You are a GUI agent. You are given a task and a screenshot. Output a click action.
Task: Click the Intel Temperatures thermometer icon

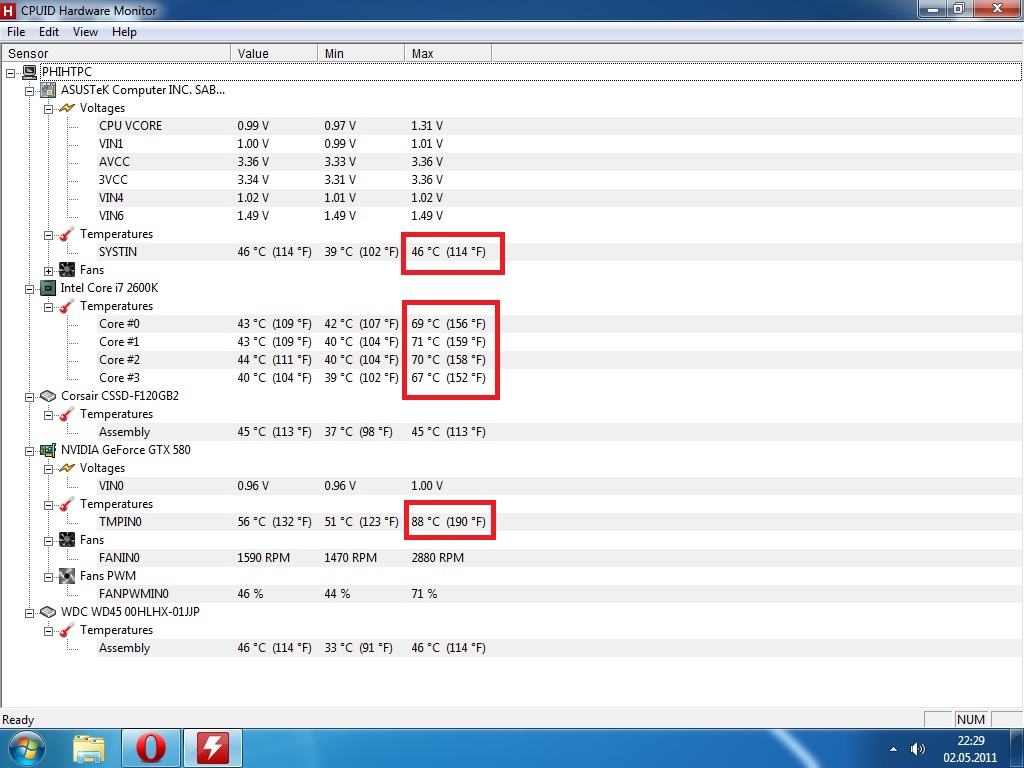pyautogui.click(x=67, y=306)
